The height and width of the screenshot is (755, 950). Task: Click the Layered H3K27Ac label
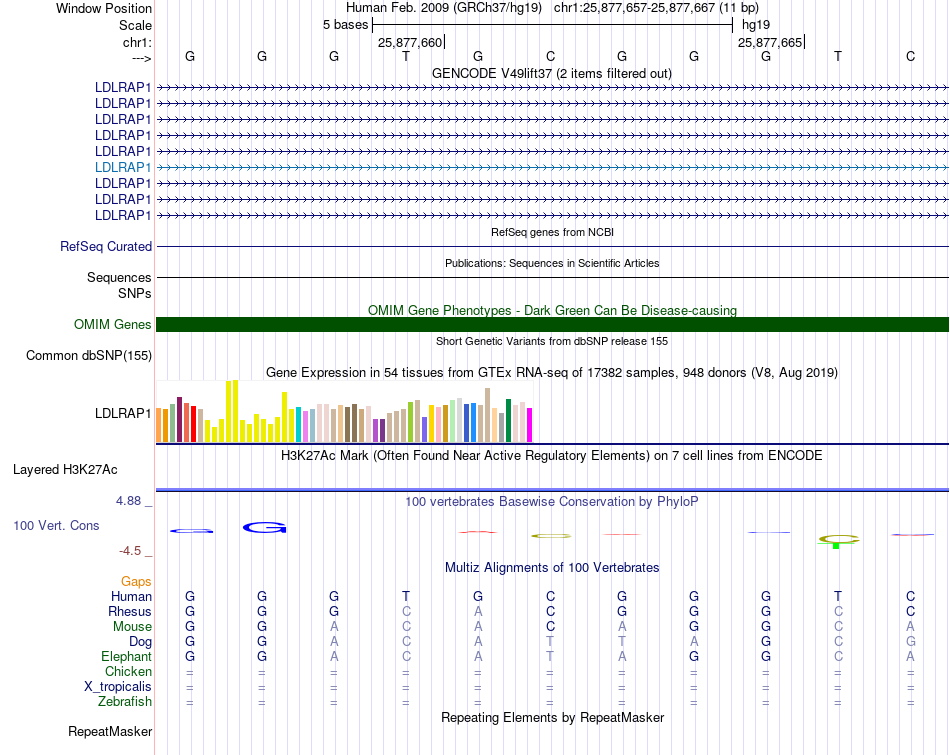[x=65, y=470]
